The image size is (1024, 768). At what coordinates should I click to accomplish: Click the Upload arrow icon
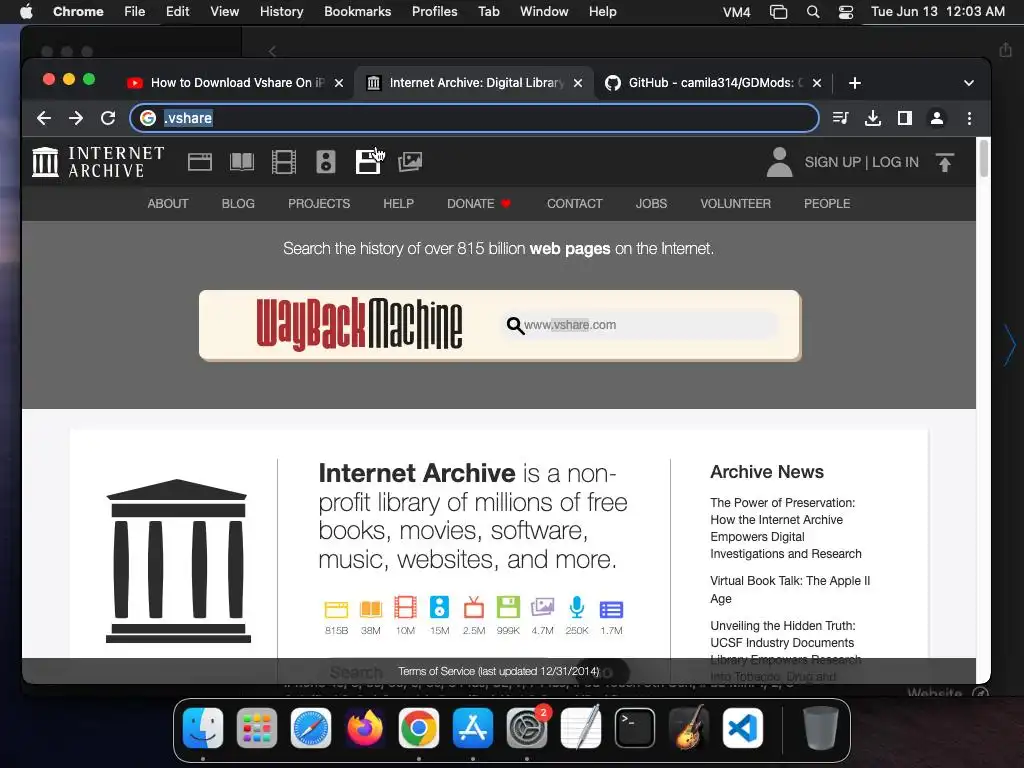944,162
